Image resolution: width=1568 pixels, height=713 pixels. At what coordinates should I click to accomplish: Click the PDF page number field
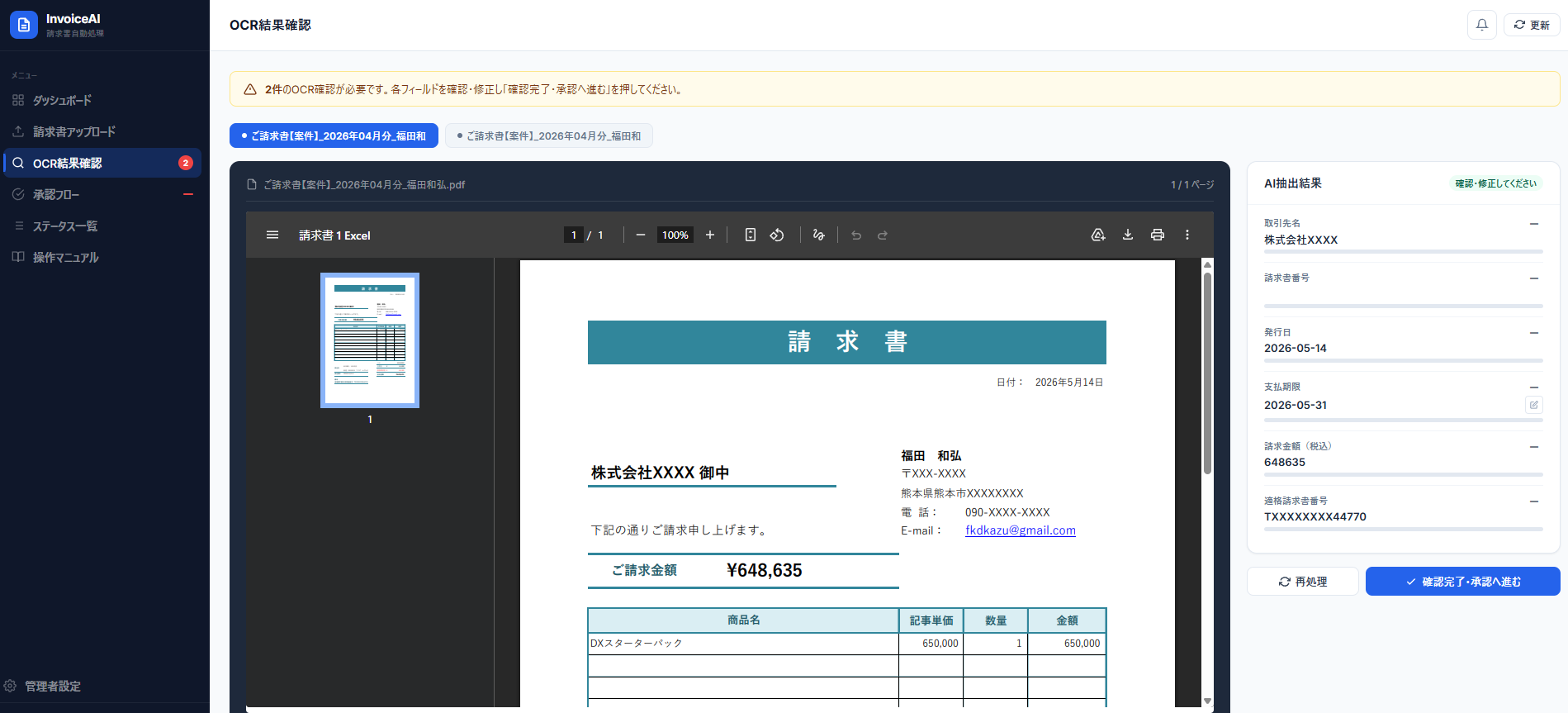coord(574,235)
